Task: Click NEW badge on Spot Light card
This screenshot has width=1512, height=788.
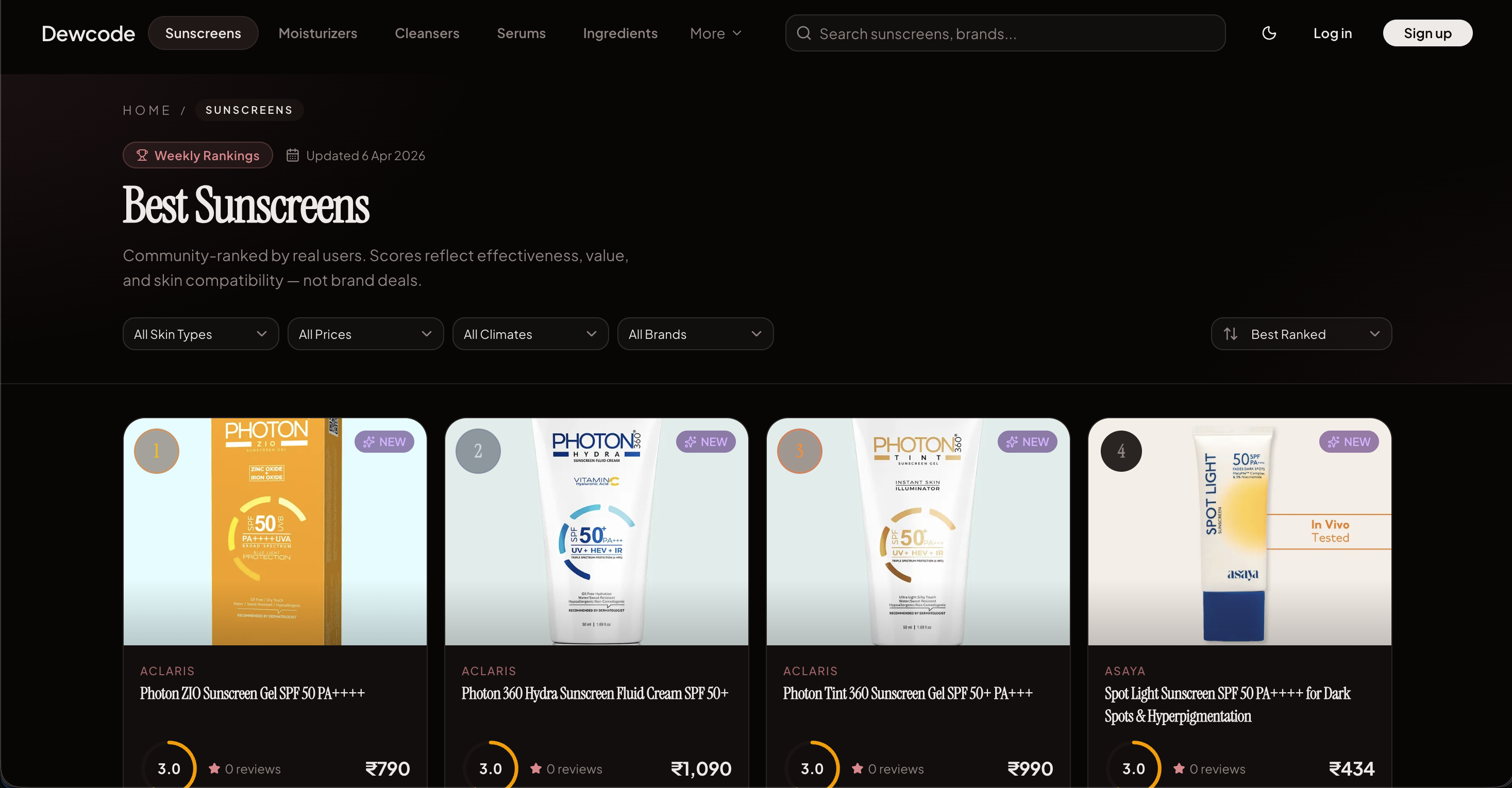Action: [x=1349, y=442]
